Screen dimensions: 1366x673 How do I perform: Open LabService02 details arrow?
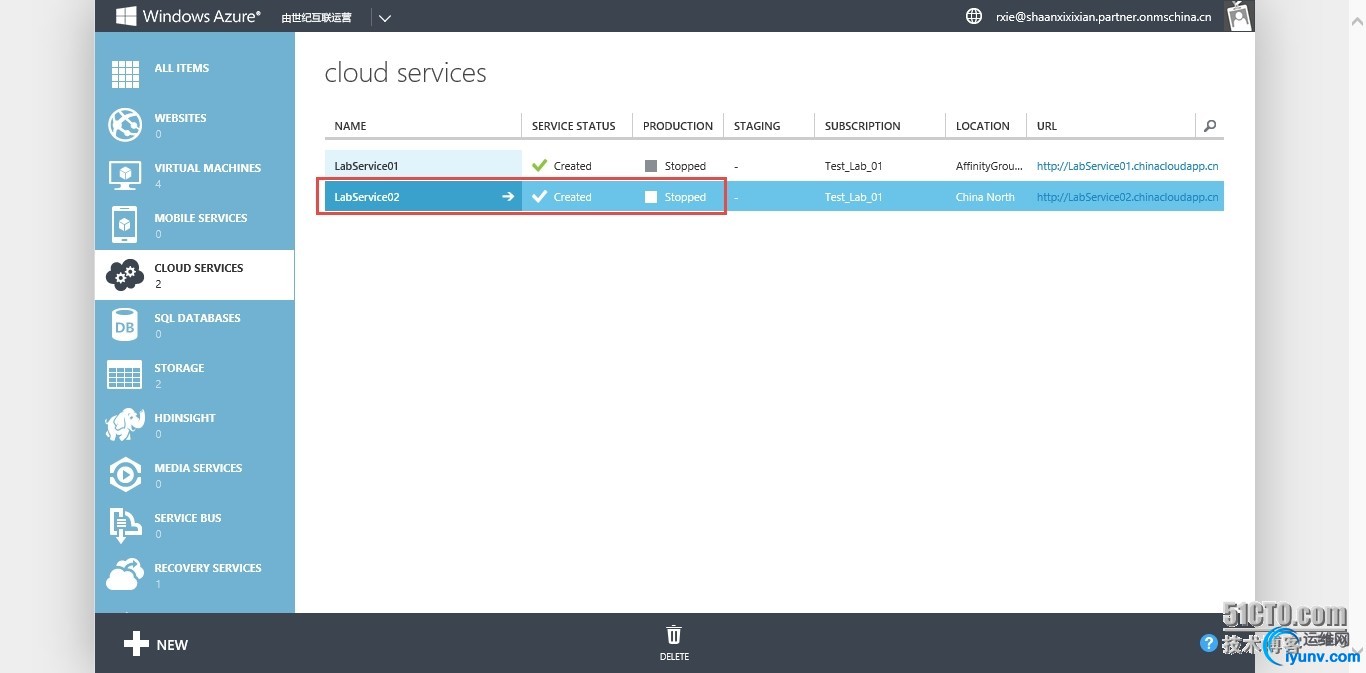click(508, 197)
